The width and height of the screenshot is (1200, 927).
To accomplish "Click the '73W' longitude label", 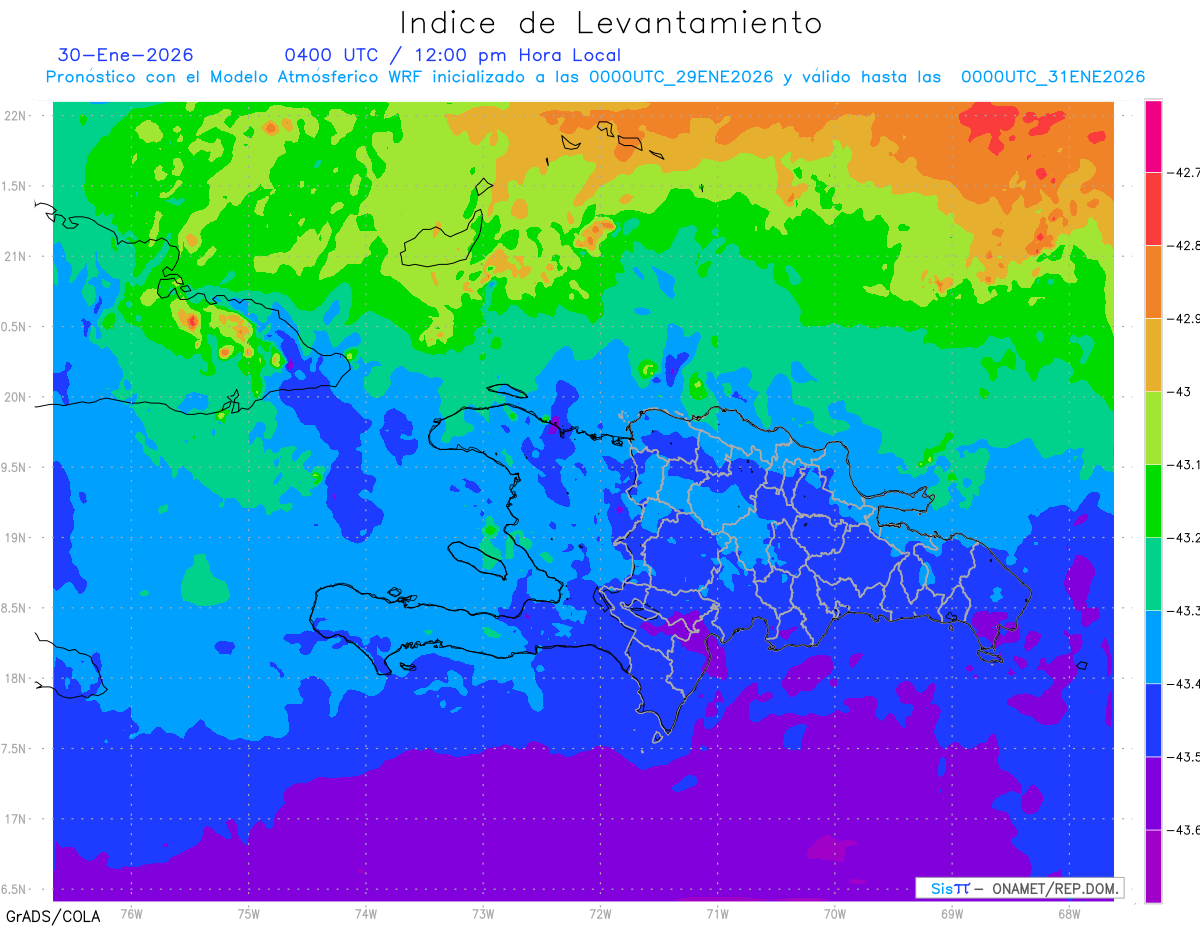I will [483, 913].
